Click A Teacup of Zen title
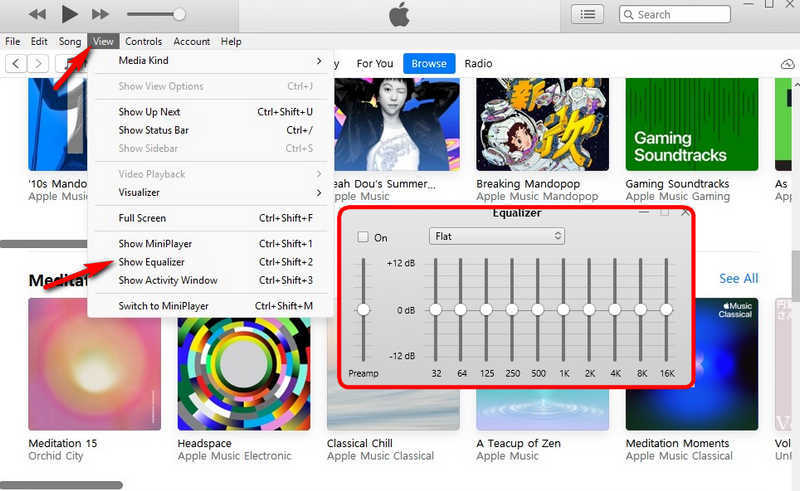The height and width of the screenshot is (491, 800). click(518, 443)
